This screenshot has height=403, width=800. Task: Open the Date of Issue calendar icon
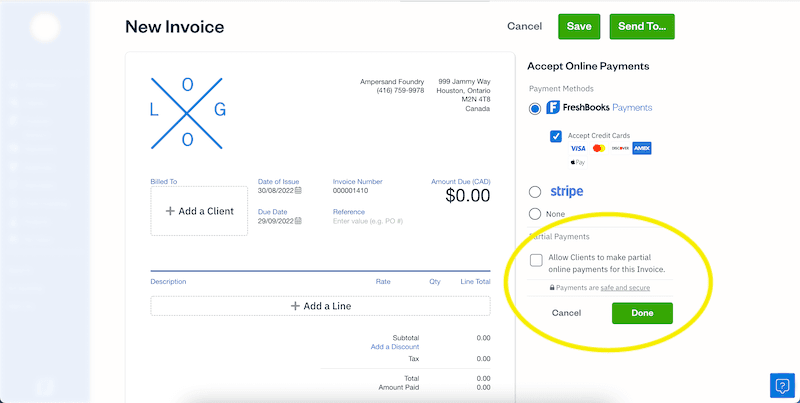point(298,191)
